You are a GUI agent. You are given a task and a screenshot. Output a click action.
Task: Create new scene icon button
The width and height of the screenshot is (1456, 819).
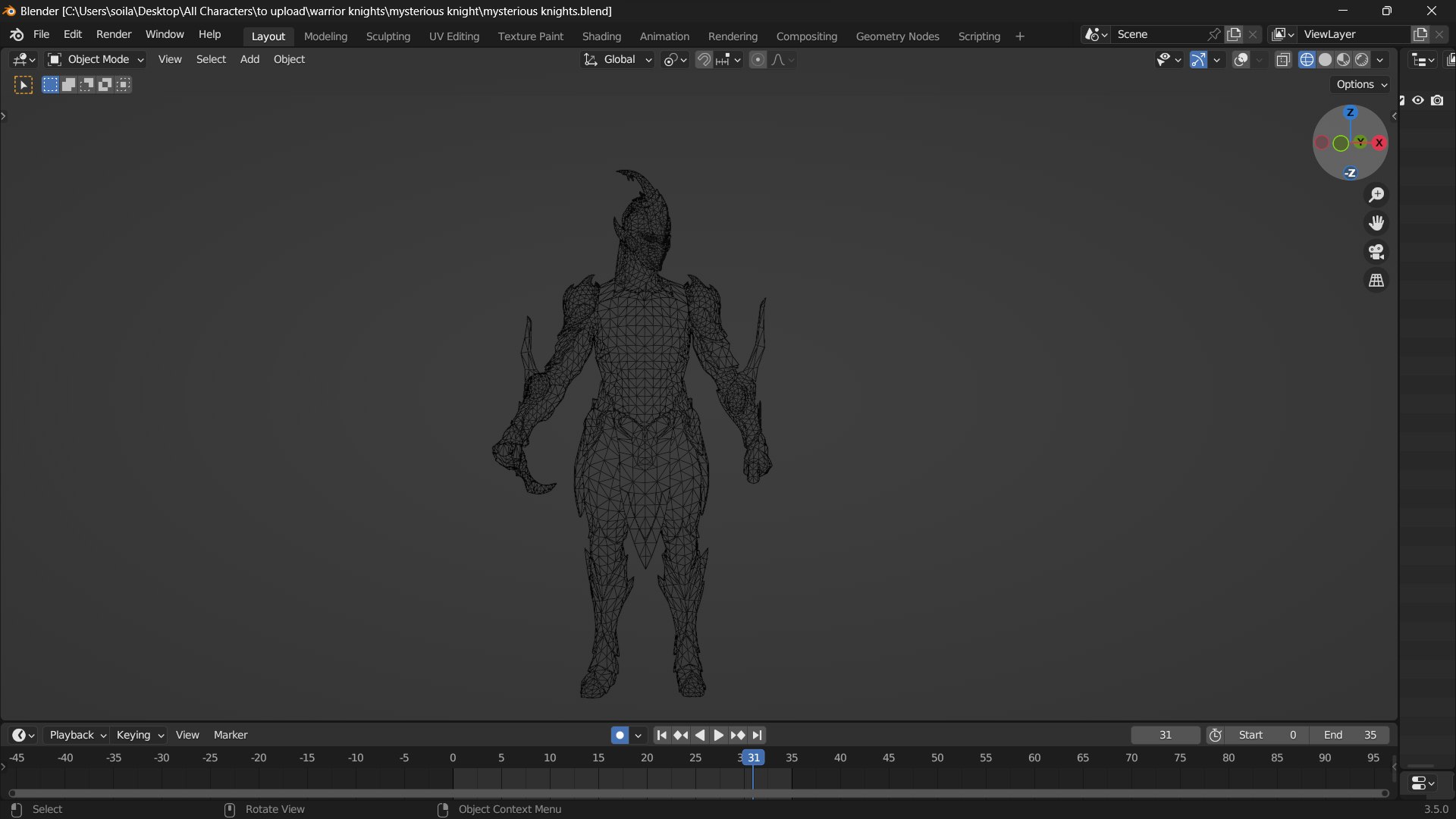click(x=1234, y=35)
